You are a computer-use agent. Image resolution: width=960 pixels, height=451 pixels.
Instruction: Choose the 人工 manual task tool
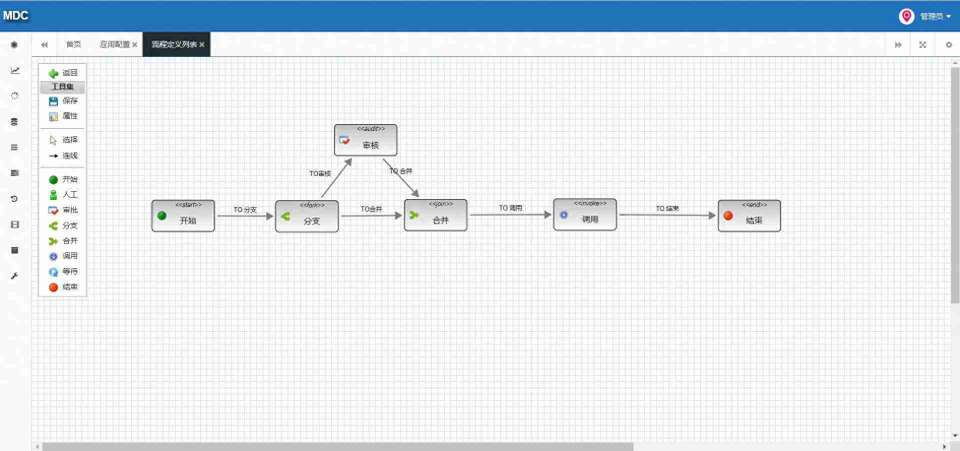(x=63, y=195)
